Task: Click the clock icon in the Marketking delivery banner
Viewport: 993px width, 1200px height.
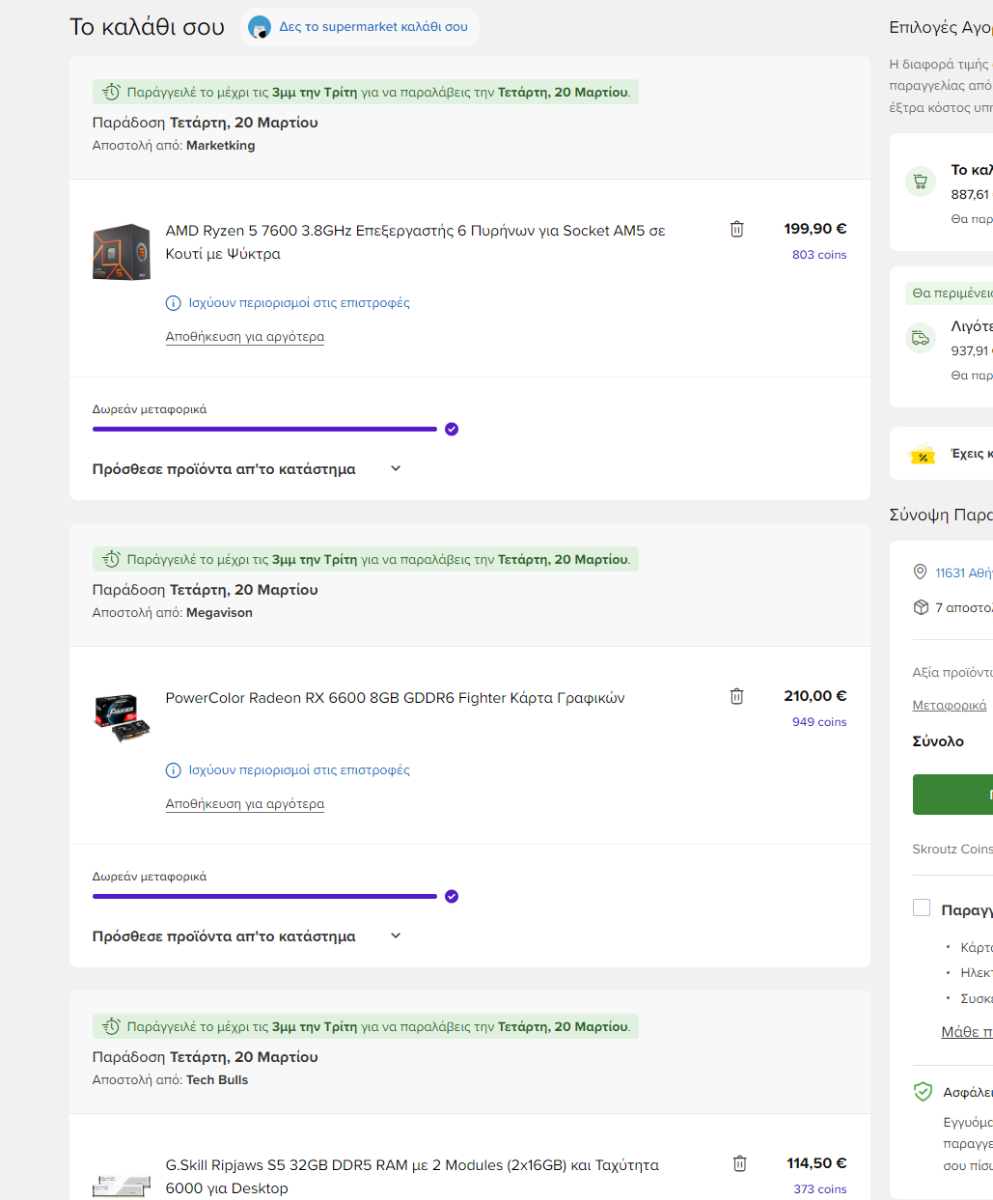Action: (111, 92)
